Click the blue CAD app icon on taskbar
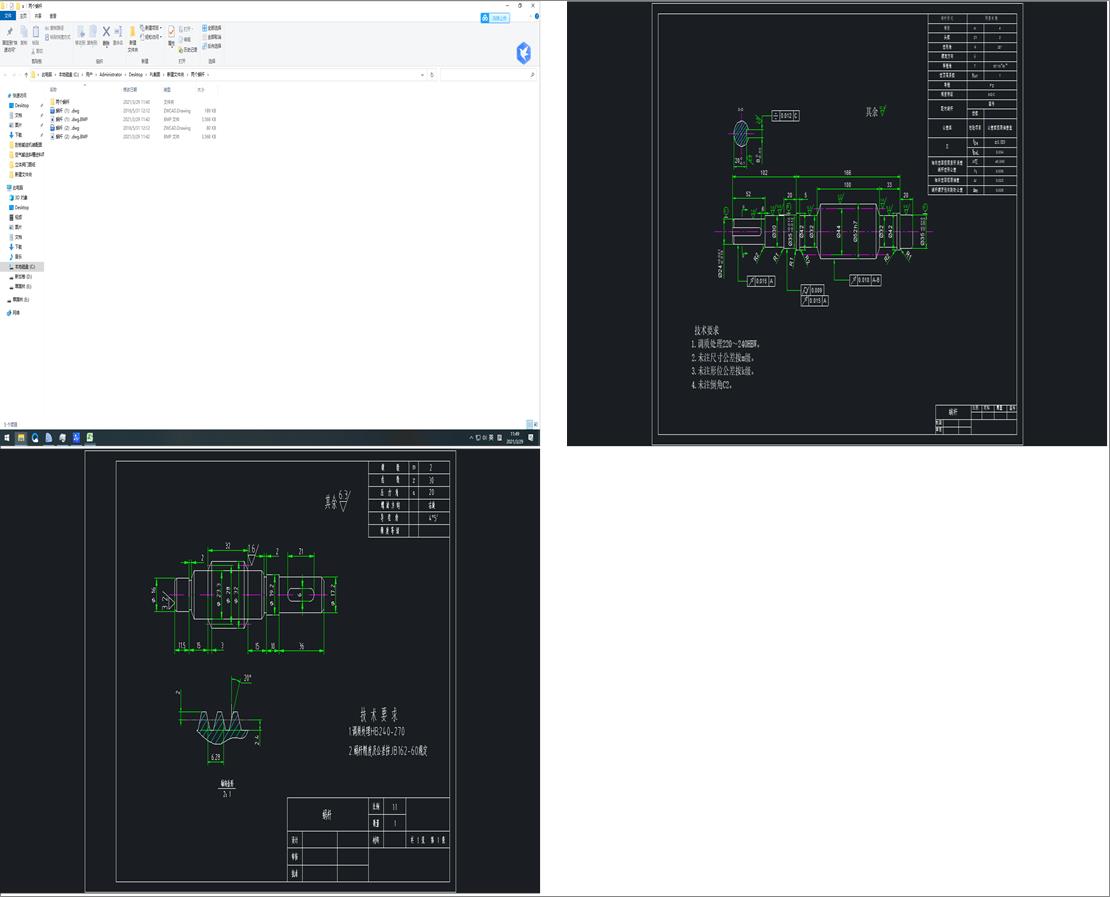Viewport: 1110px width, 897px height. click(x=76, y=438)
